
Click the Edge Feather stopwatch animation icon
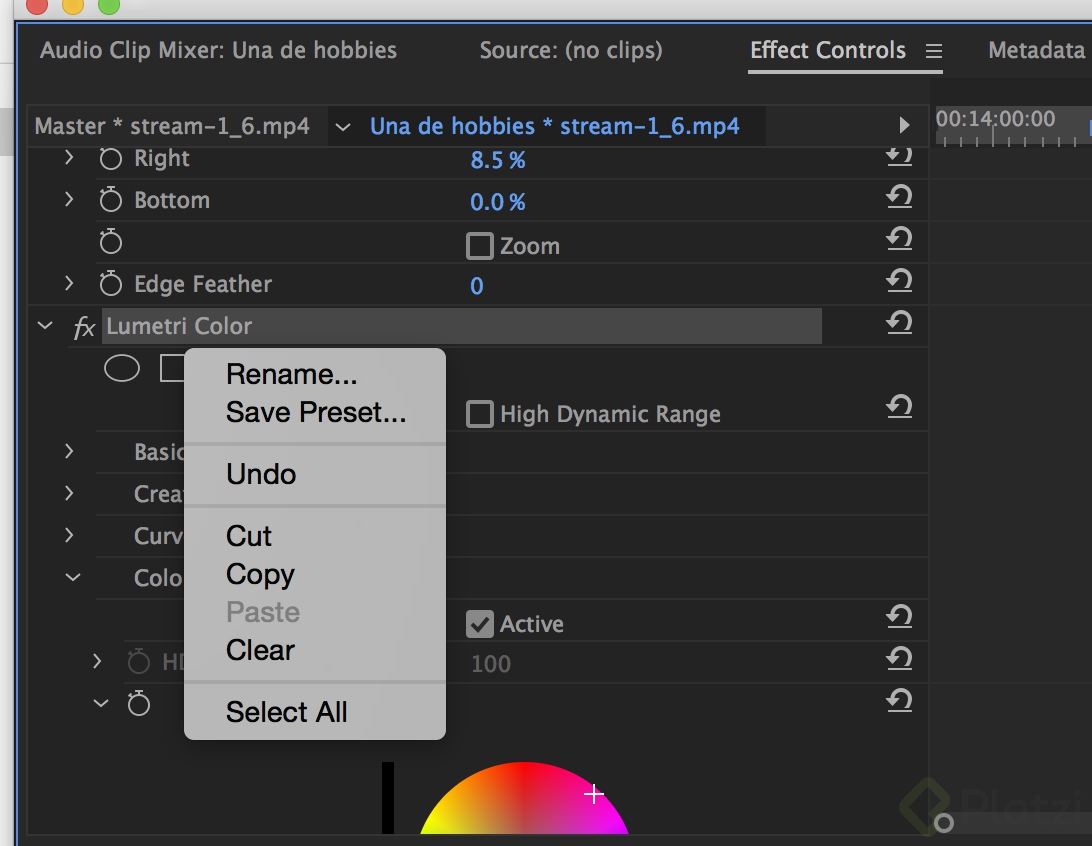coord(111,285)
